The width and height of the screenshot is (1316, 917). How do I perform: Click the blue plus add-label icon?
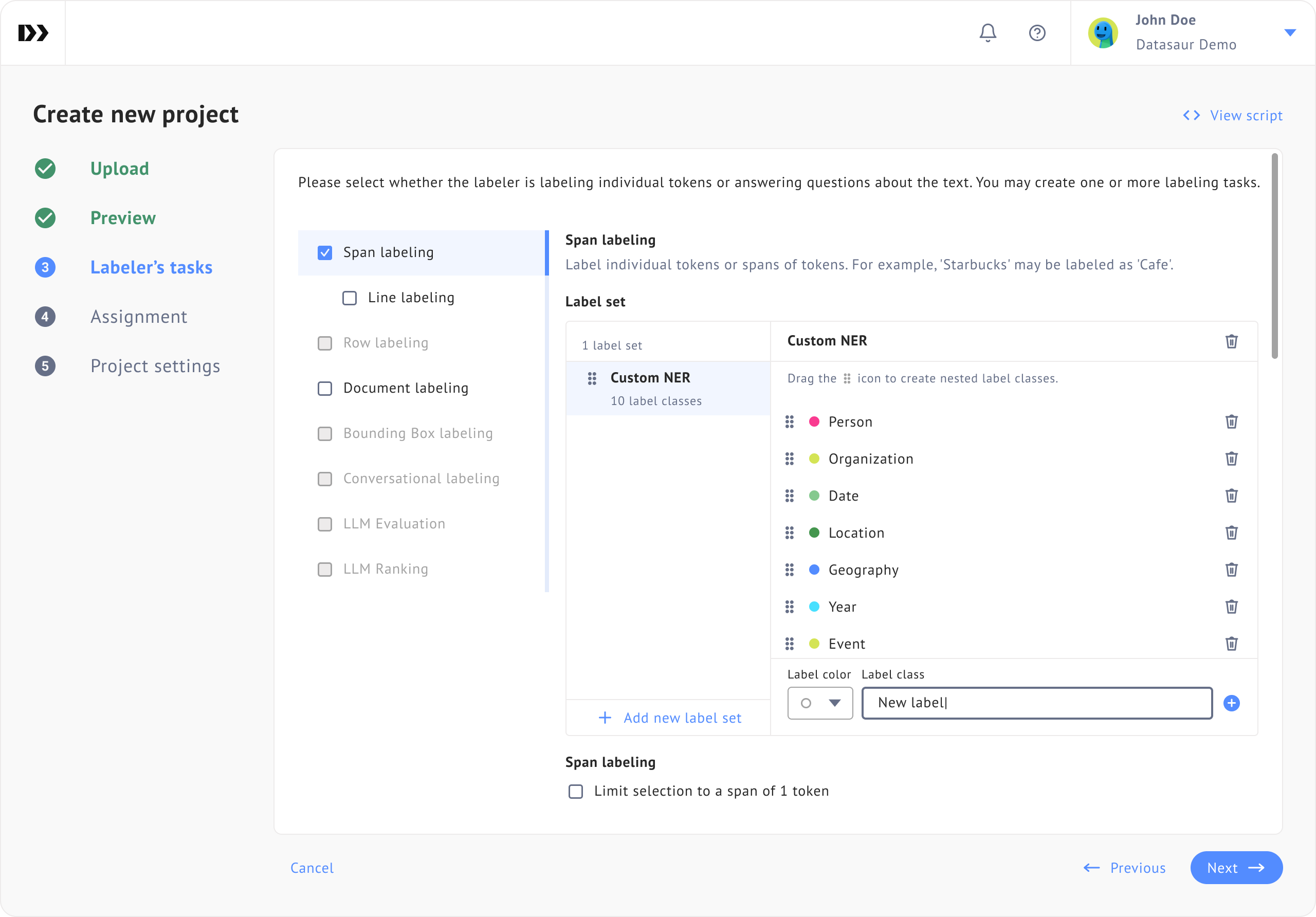(x=1231, y=703)
